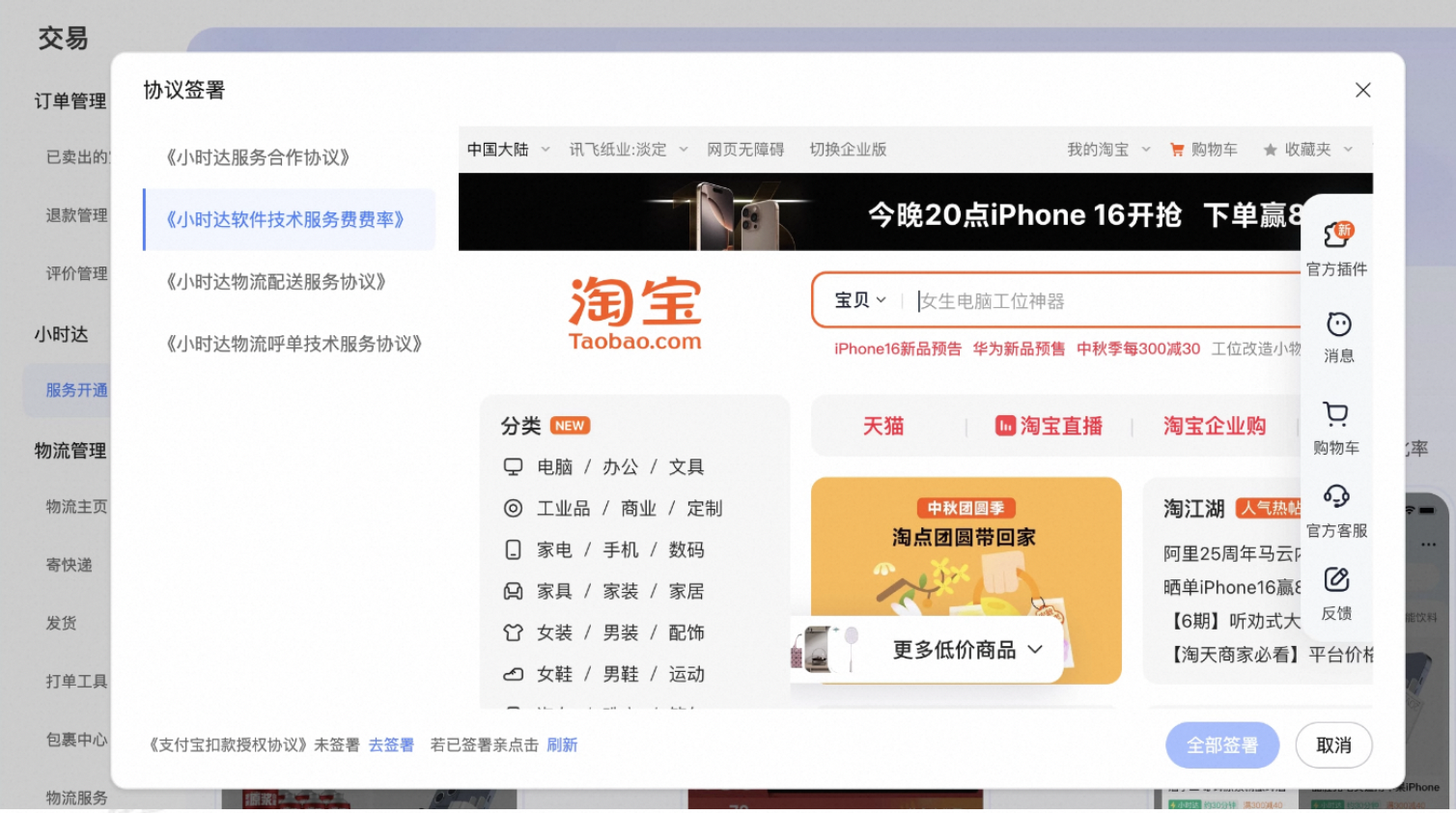1456x813 pixels.
Task: Click the shirt icon beside 女装
Action: click(x=513, y=633)
